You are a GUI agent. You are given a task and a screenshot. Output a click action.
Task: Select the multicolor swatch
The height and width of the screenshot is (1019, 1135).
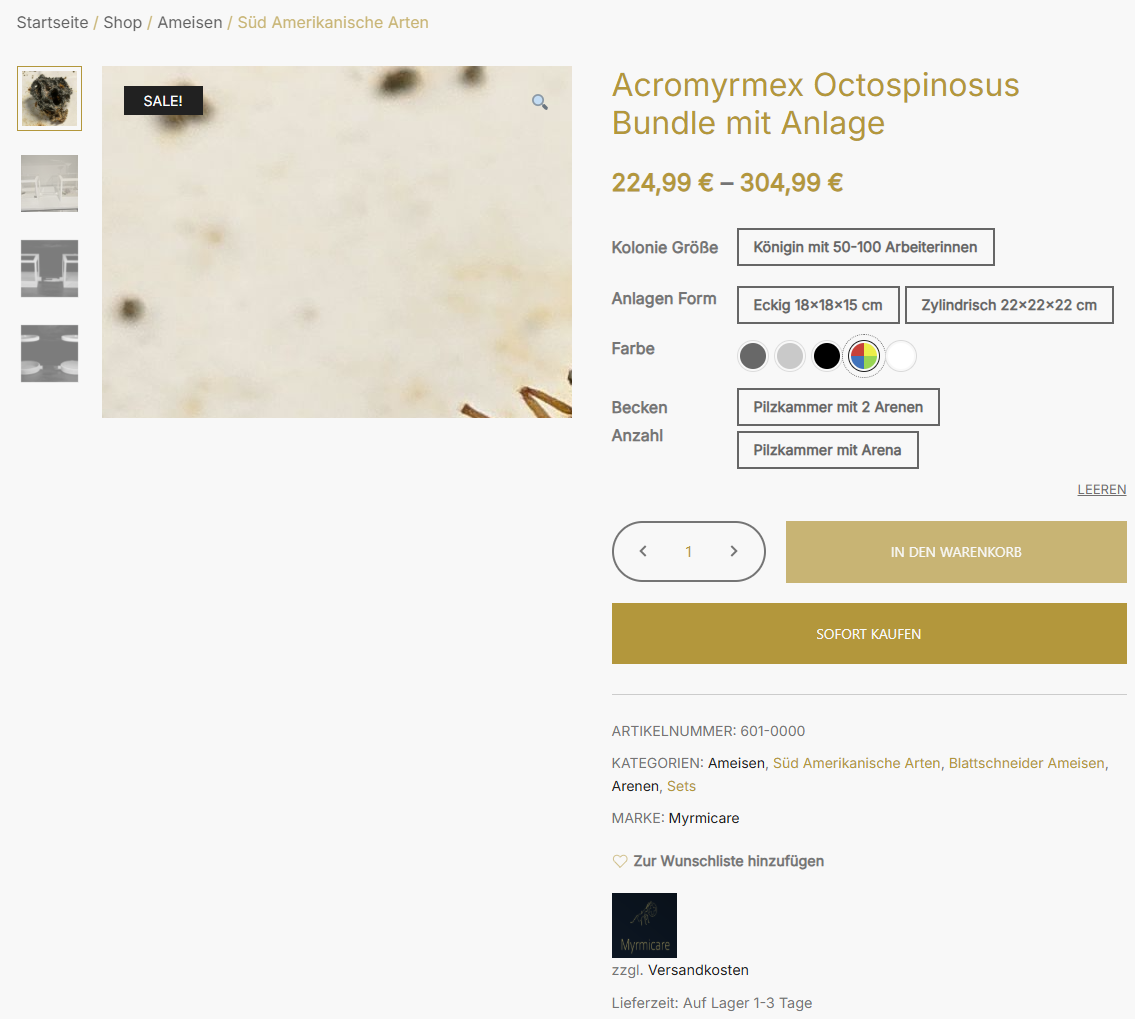click(864, 356)
